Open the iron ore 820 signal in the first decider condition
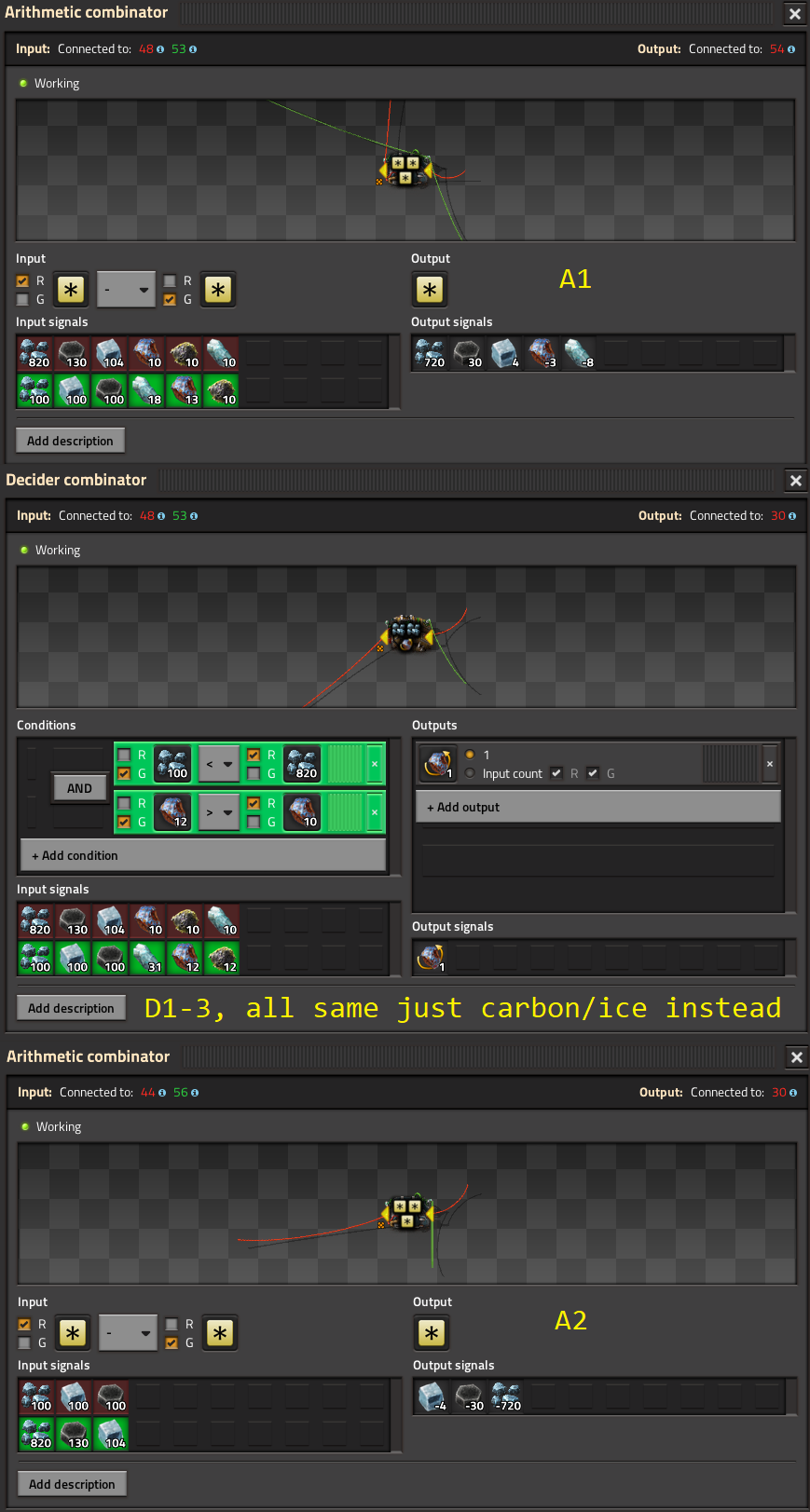810x1512 pixels. [302, 764]
